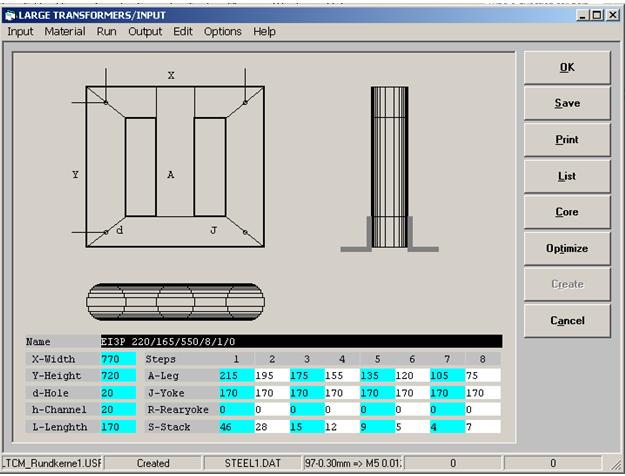Open the Help menu
This screenshot has width=625, height=476.
(x=264, y=31)
